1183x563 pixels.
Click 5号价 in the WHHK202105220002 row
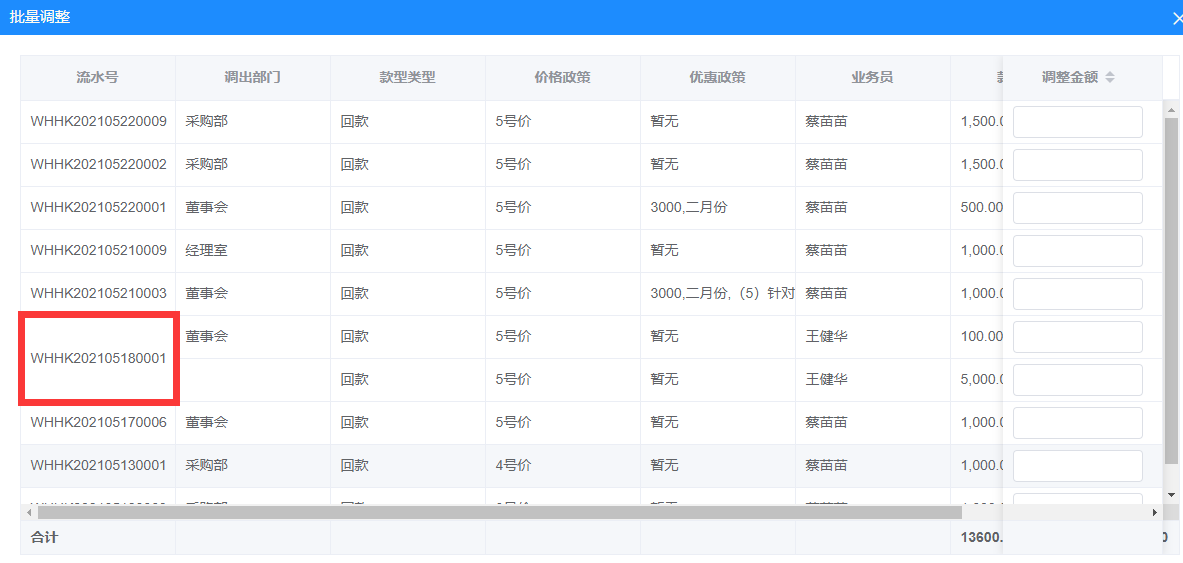click(513, 165)
